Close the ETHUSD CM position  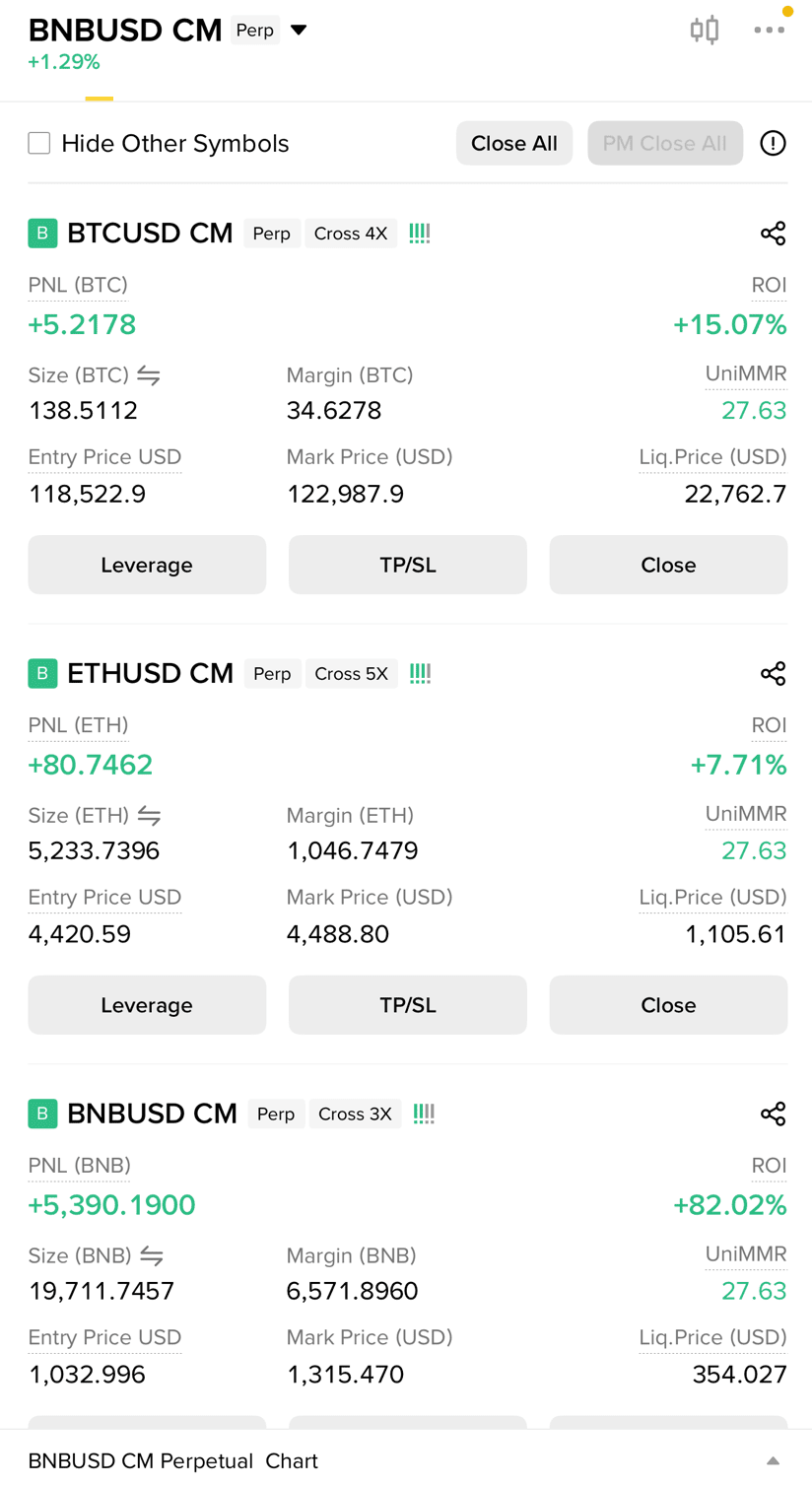pos(668,1005)
